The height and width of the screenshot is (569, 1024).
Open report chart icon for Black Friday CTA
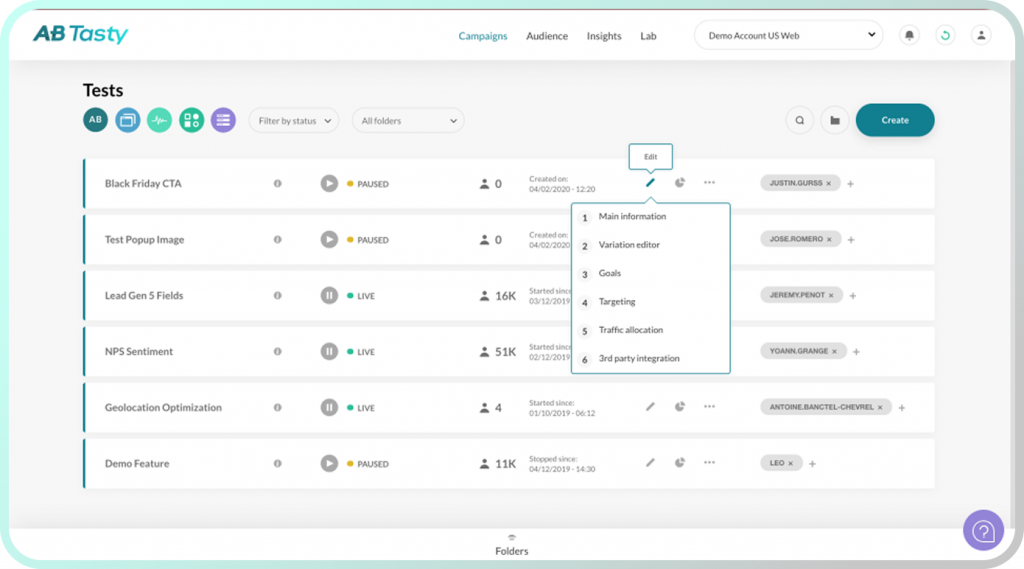point(680,183)
